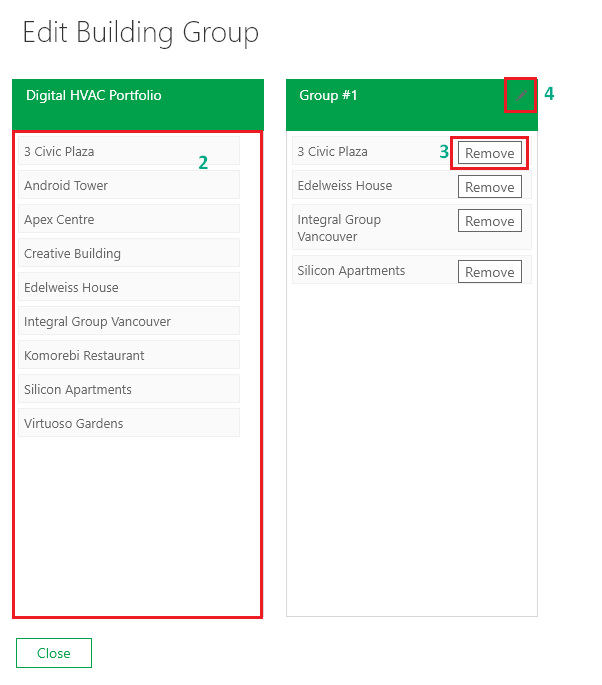The image size is (602, 685).
Task: Click 3 Civic Plaza row in Group #1
Action: [412, 151]
